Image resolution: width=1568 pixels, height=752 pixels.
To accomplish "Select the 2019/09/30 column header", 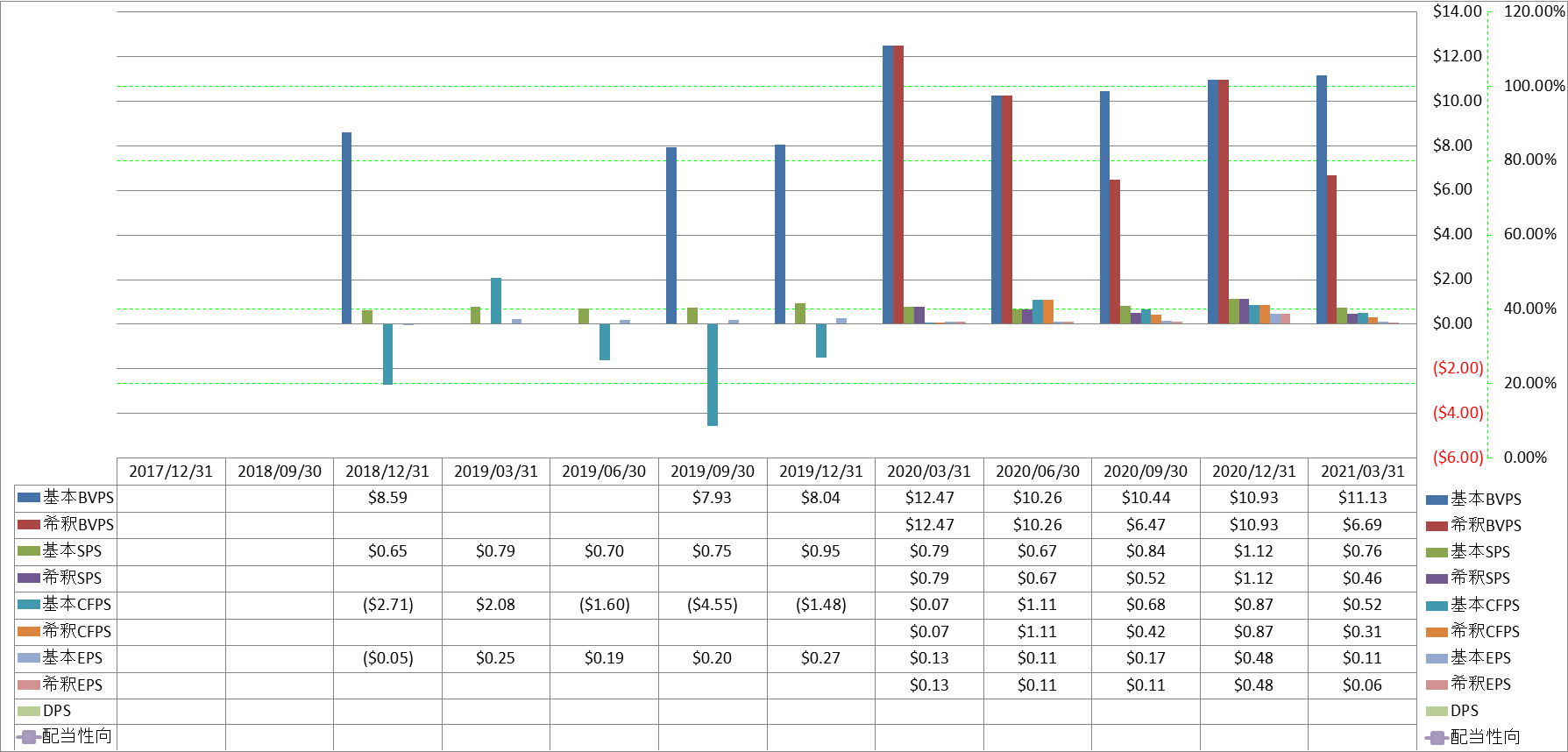I will [x=713, y=471].
